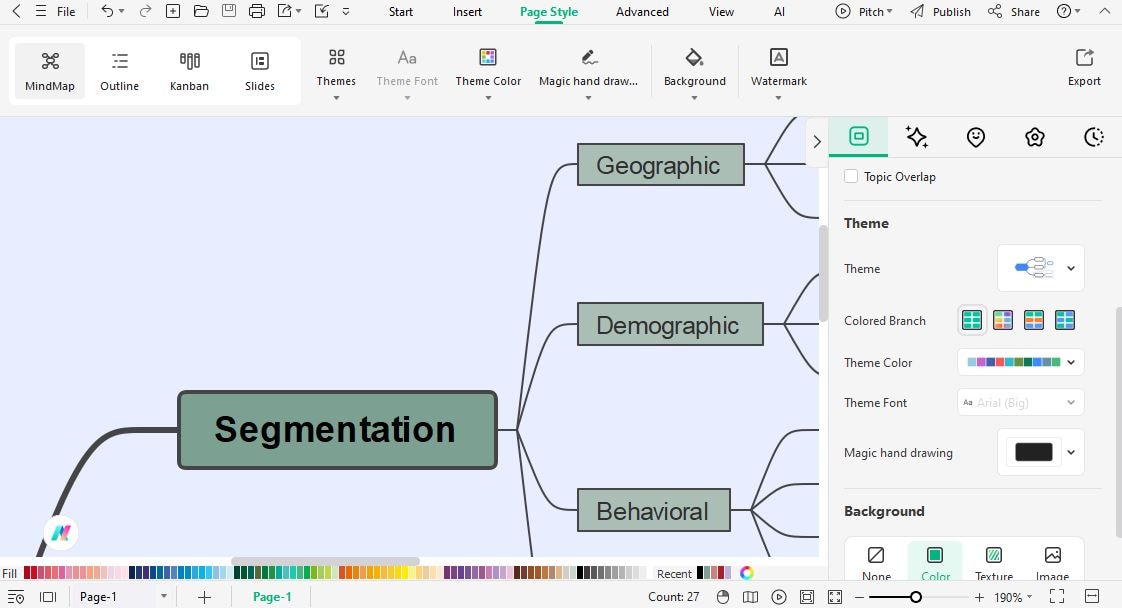Viewport: 1122px width, 608px height.
Task: Choose Image background option
Action: click(1053, 562)
